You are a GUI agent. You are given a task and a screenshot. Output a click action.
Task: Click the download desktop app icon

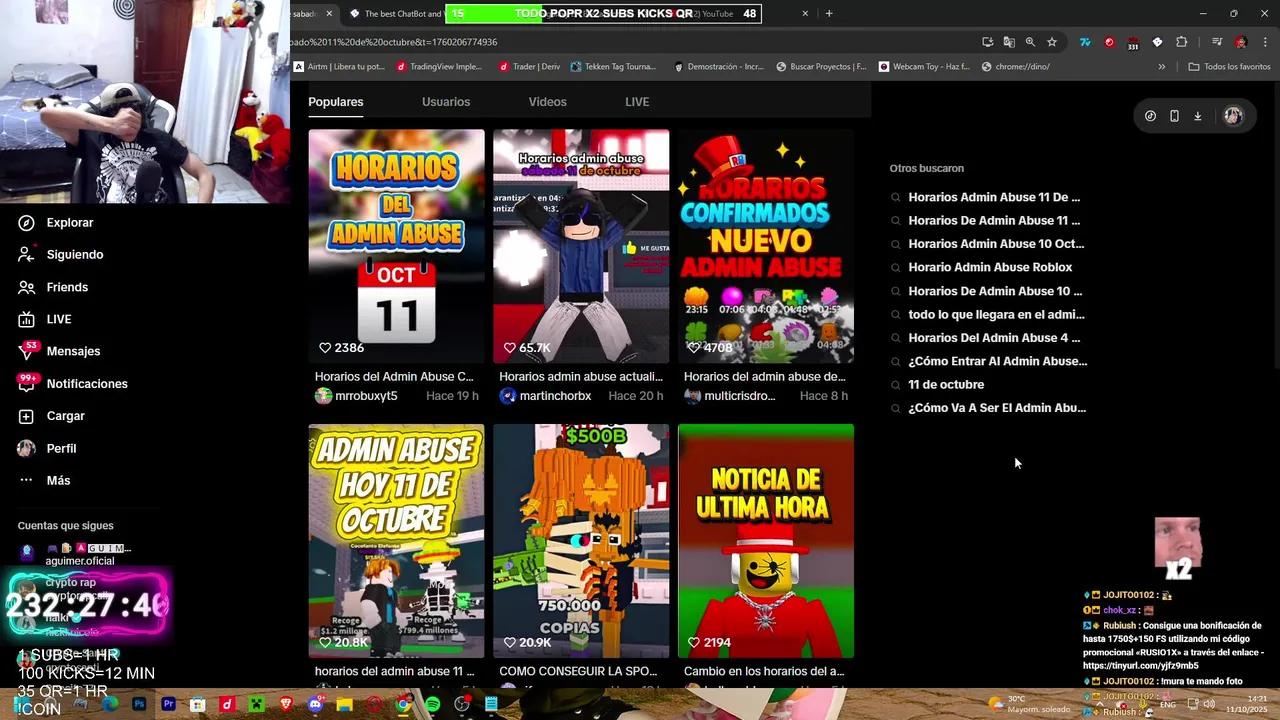(x=1197, y=116)
